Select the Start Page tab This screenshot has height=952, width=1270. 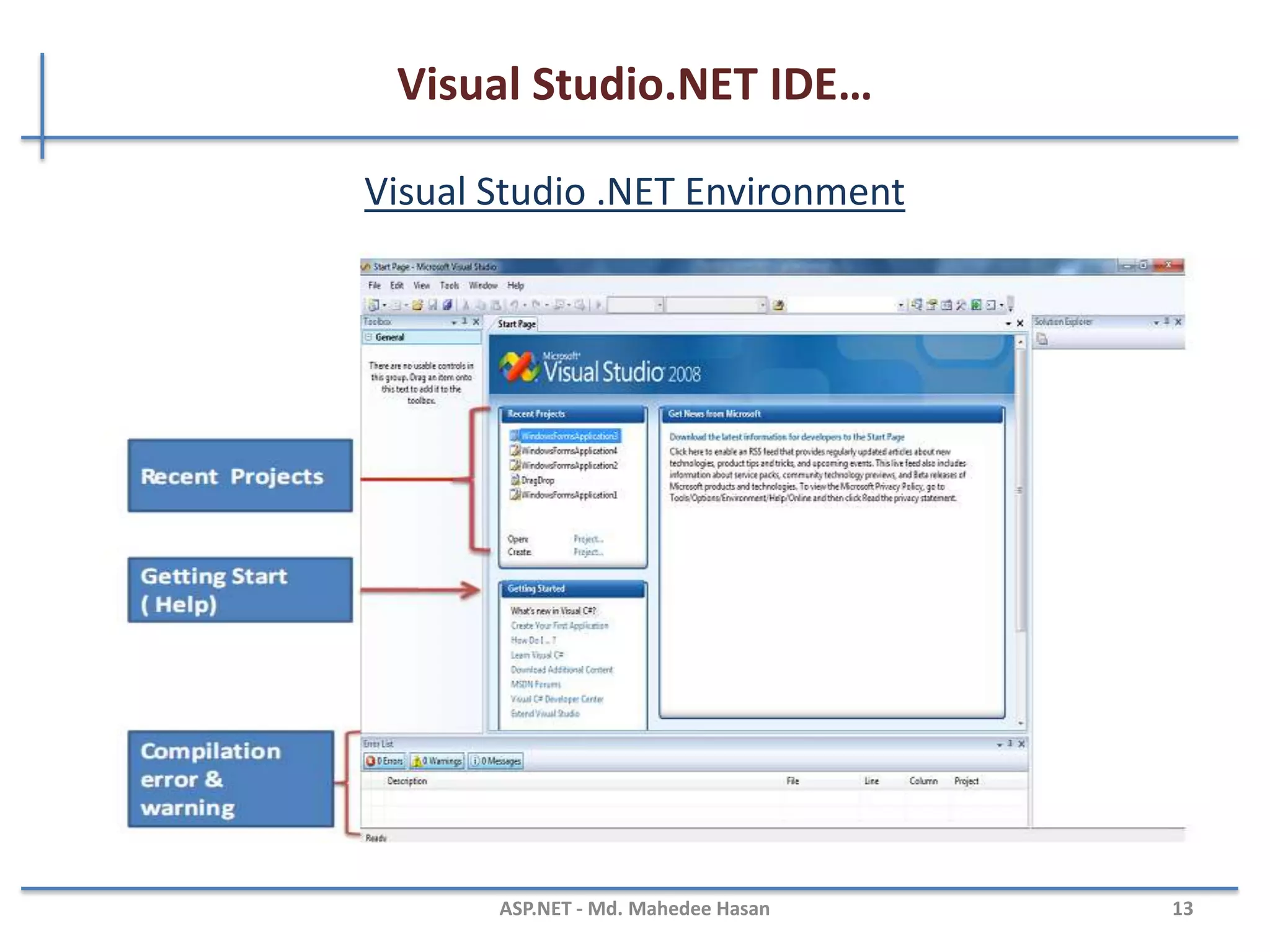tap(516, 324)
